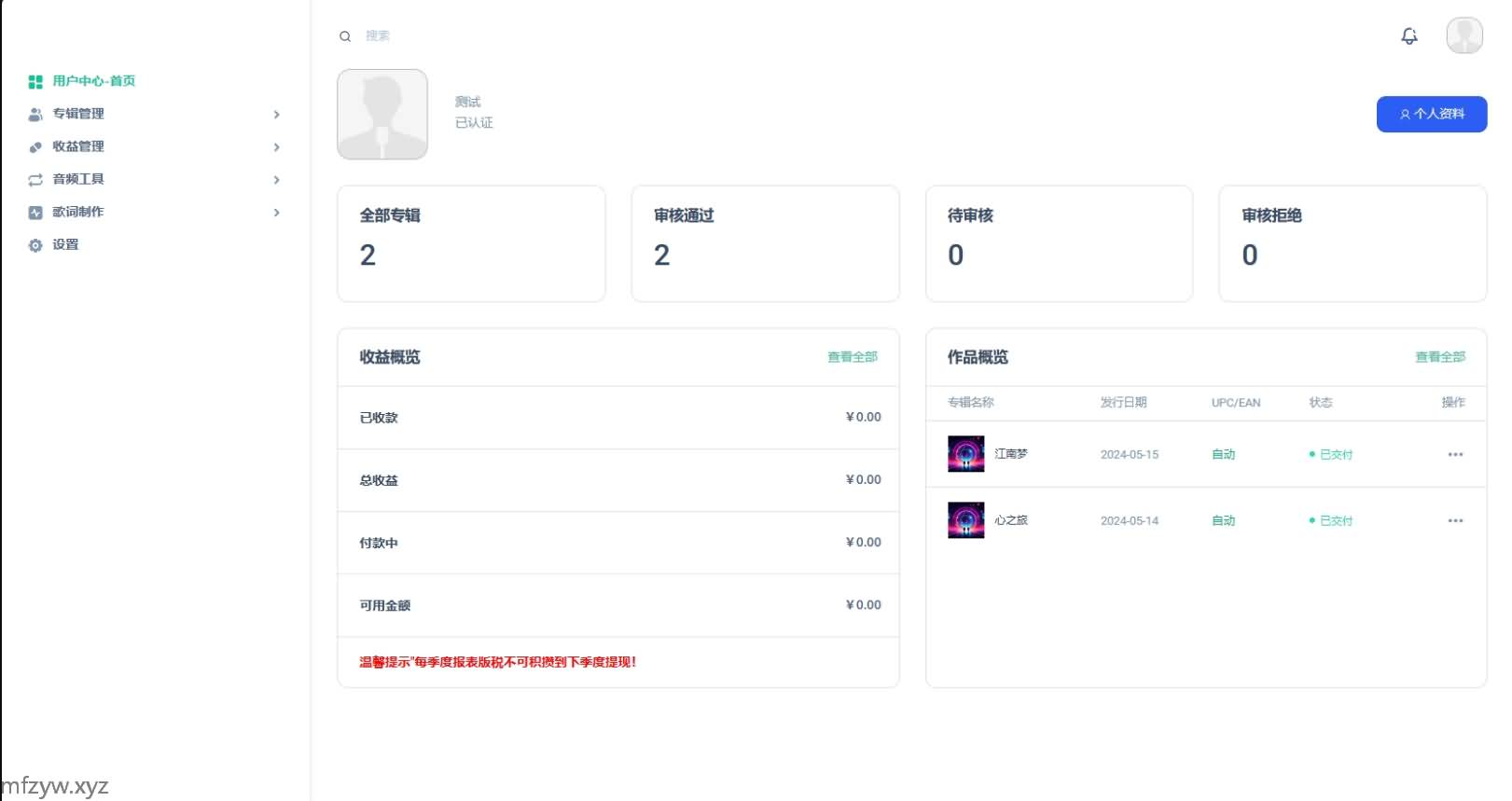Click 查看全部 in 收益概览 panel
This screenshot has height=801, width=1512.
coord(852,357)
